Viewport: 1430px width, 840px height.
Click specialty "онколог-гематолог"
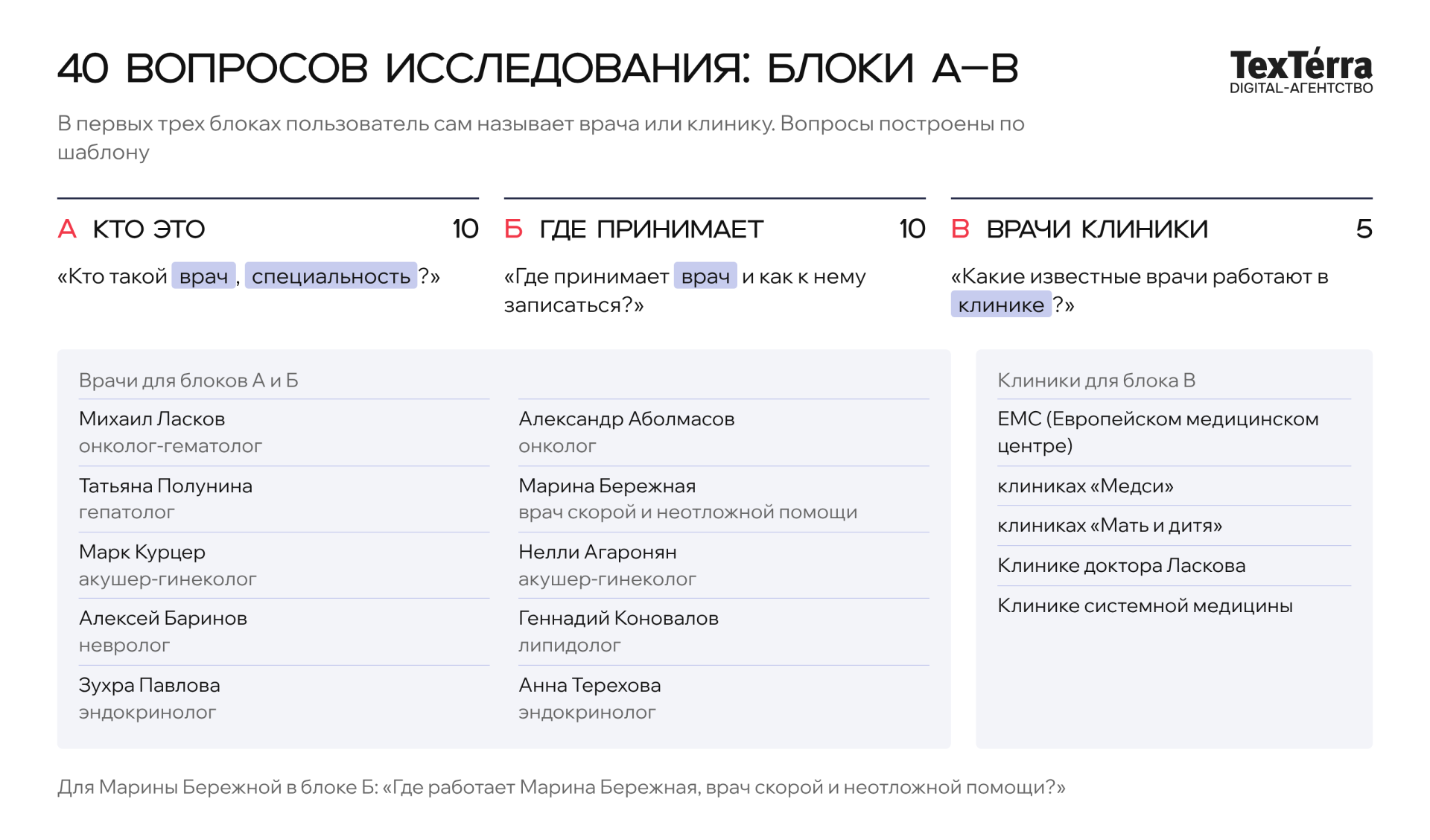point(171,446)
